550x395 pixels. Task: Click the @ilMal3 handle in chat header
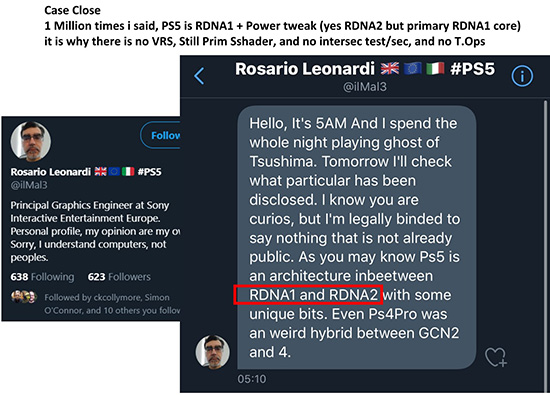[x=365, y=87]
